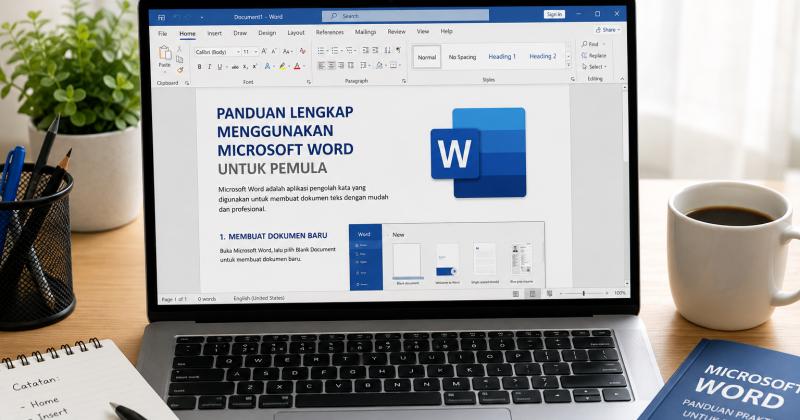The height and width of the screenshot is (420, 800).
Task: Open the File tab
Action: (x=162, y=34)
